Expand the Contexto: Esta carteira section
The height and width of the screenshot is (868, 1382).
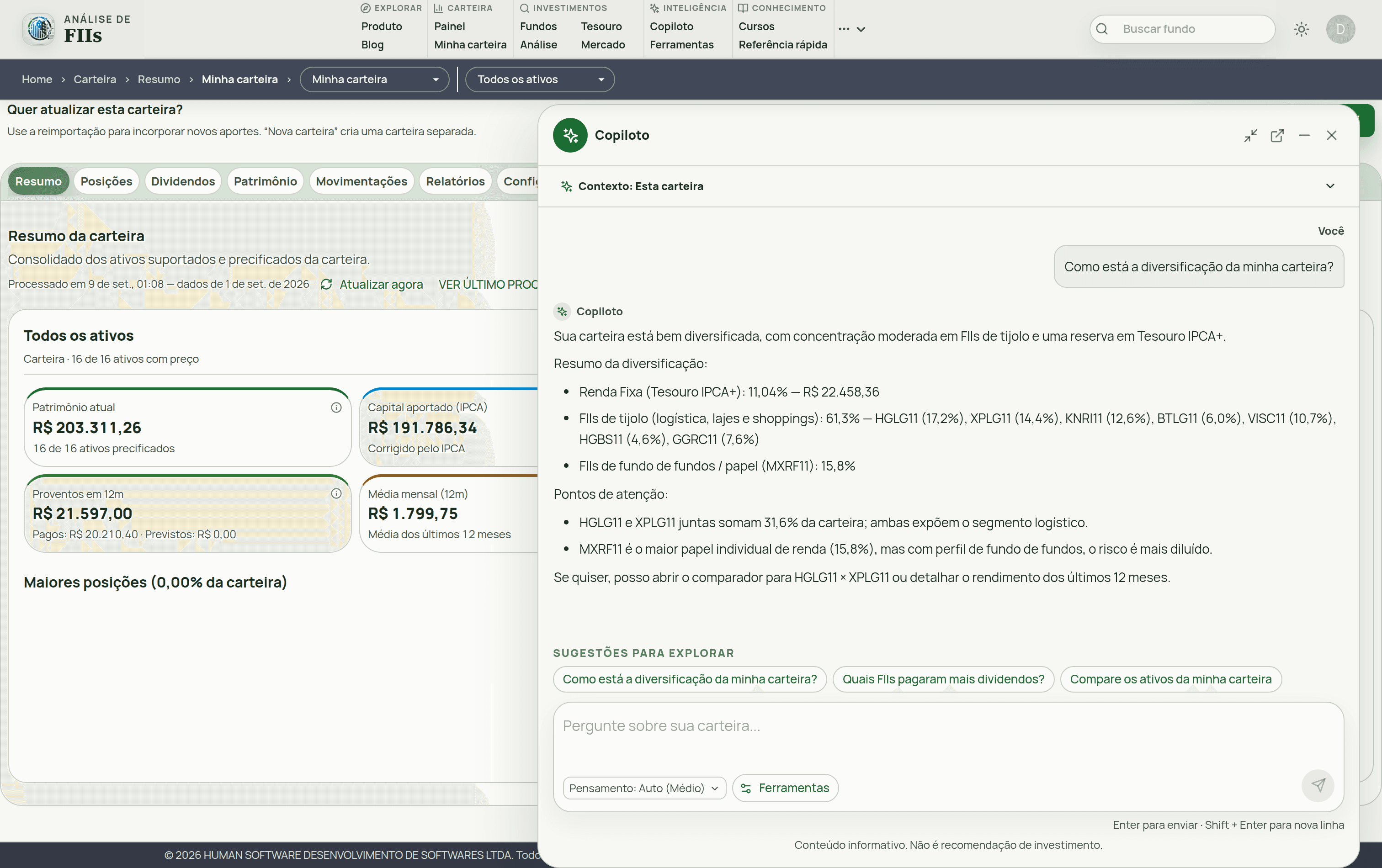948,186
